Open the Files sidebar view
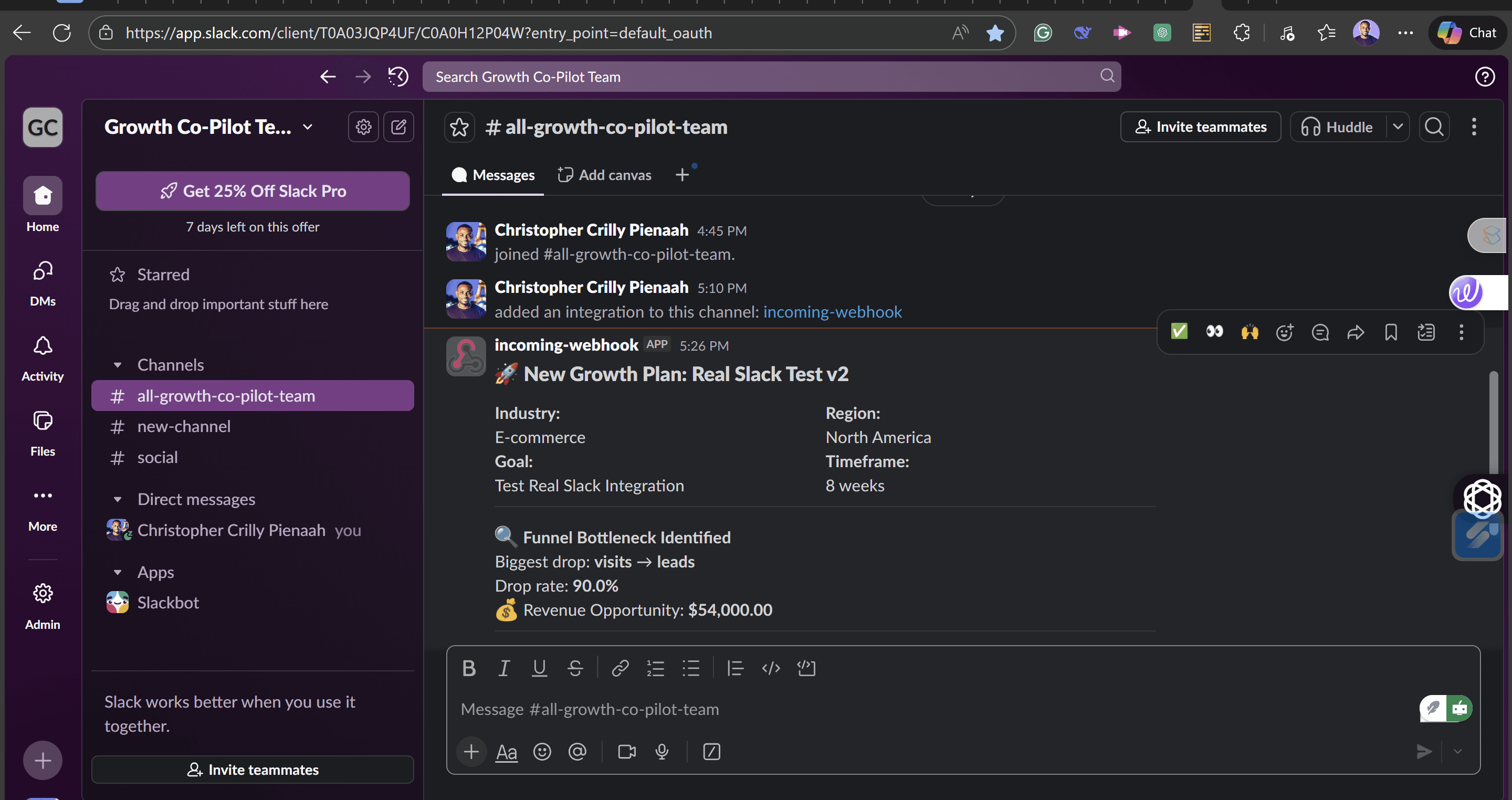This screenshot has height=800, width=1512. pos(43,434)
